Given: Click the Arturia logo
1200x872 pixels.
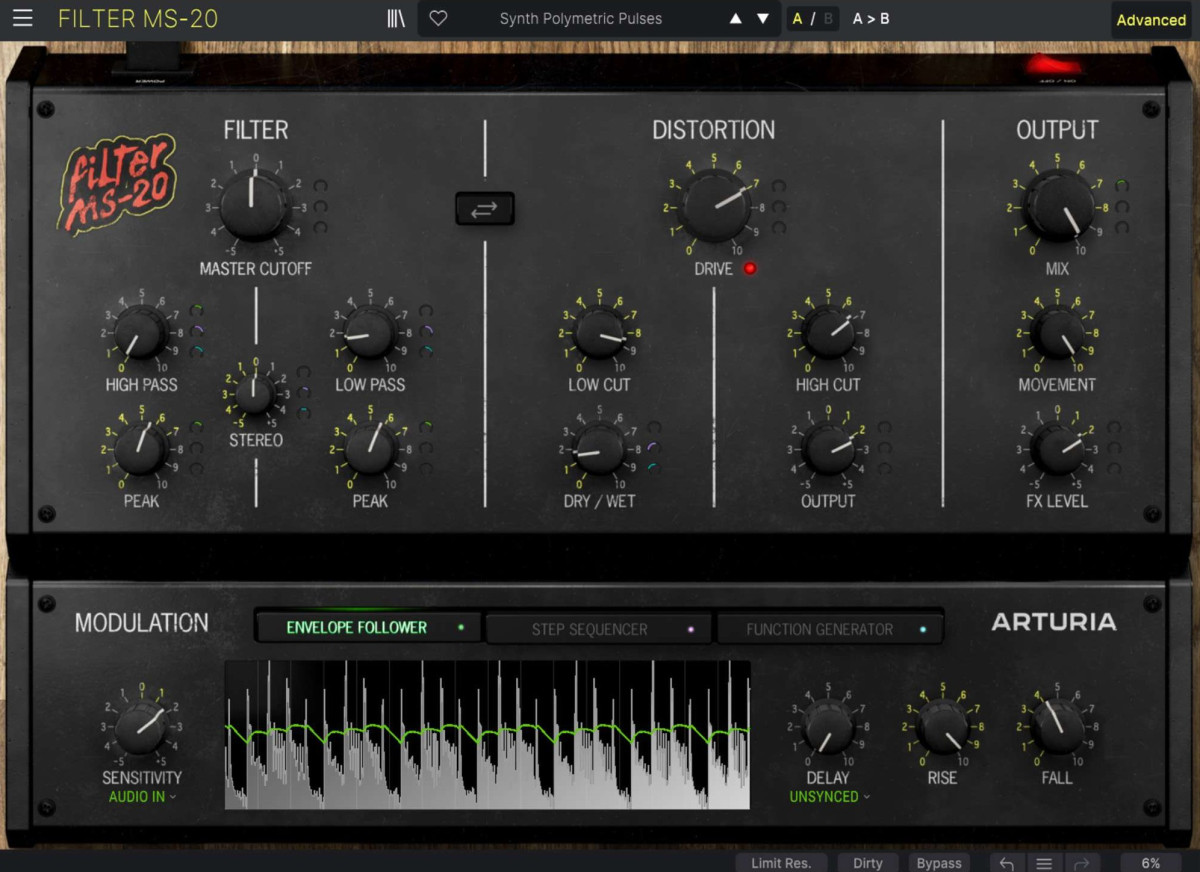Looking at the screenshot, I should (x=1053, y=622).
